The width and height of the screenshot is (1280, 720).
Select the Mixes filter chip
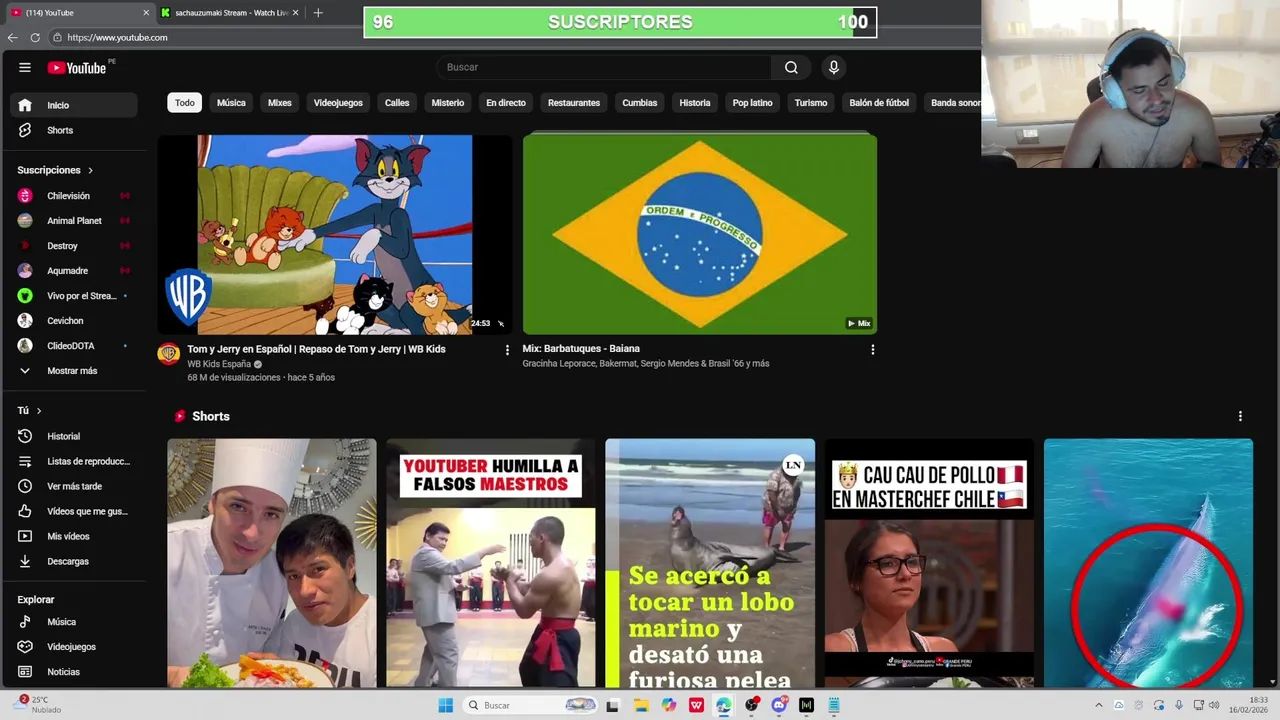280,103
